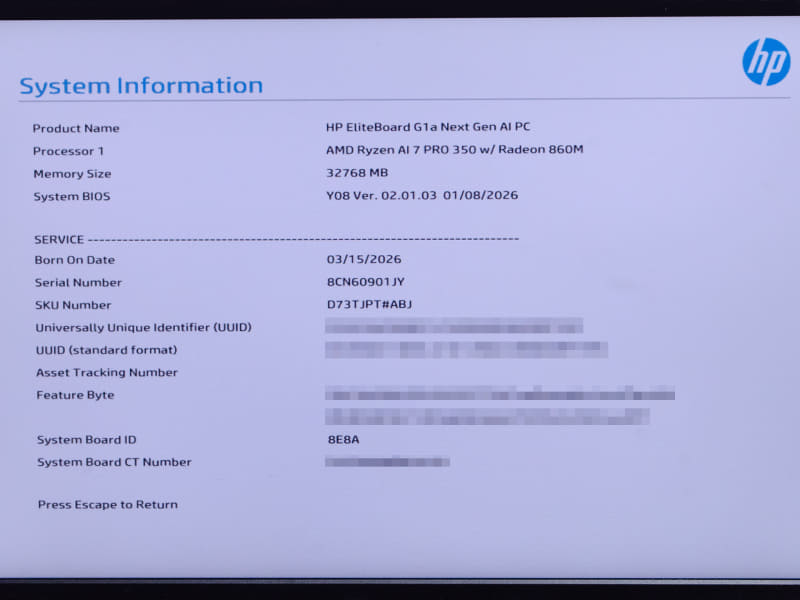The height and width of the screenshot is (600, 800).
Task: Click the Product Name label
Action: coord(75,128)
